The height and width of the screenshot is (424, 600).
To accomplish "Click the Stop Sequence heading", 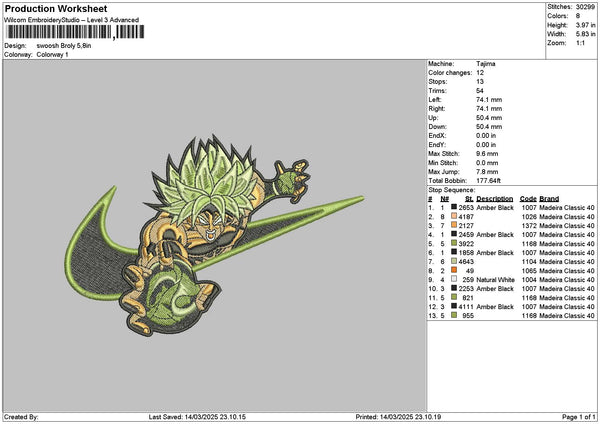I will 451,188.
